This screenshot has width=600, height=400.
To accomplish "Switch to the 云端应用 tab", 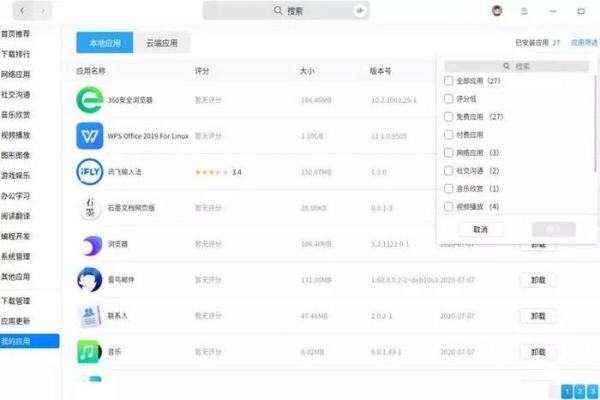I will 161,43.
